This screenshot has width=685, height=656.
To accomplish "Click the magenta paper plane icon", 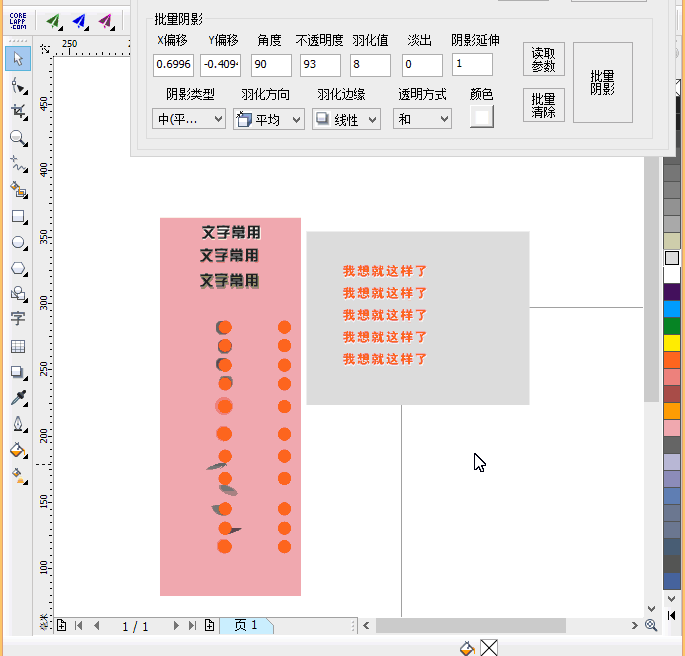I will coord(106,21).
